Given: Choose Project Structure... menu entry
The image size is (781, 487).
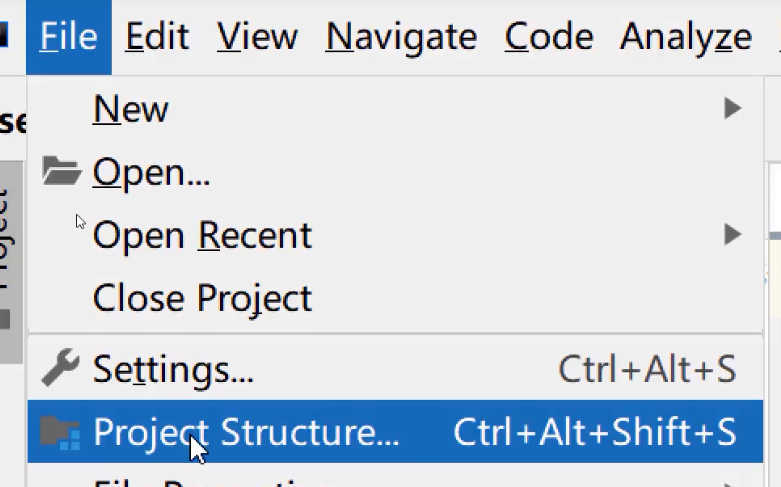Looking at the screenshot, I should [246, 433].
